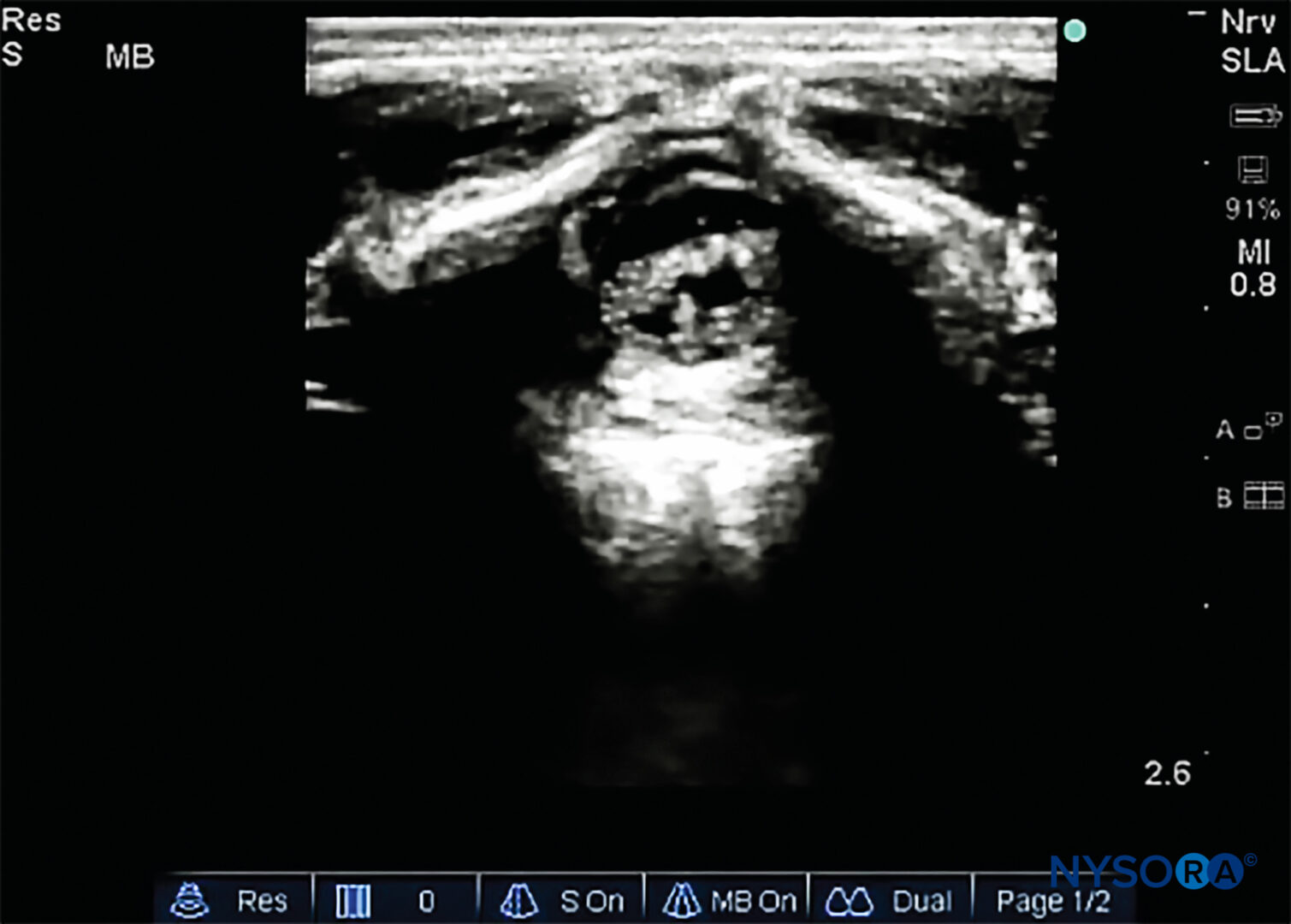The image size is (1291, 924).
Task: Click the Res probe icon in bottom bar
Action: pos(189,900)
